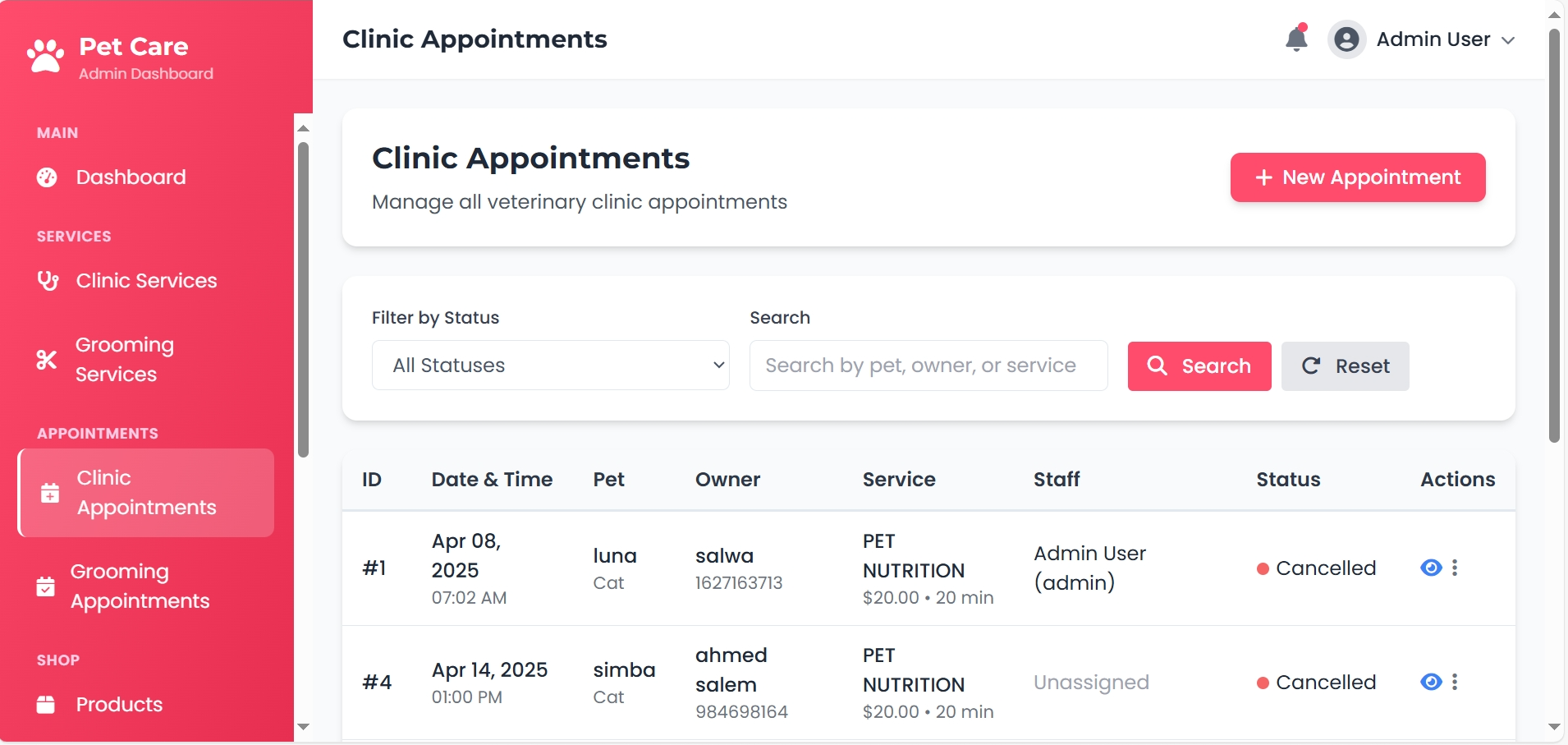Click the Clinic Services stethoscope icon
Image resolution: width=1568 pixels, height=745 pixels.
point(48,281)
